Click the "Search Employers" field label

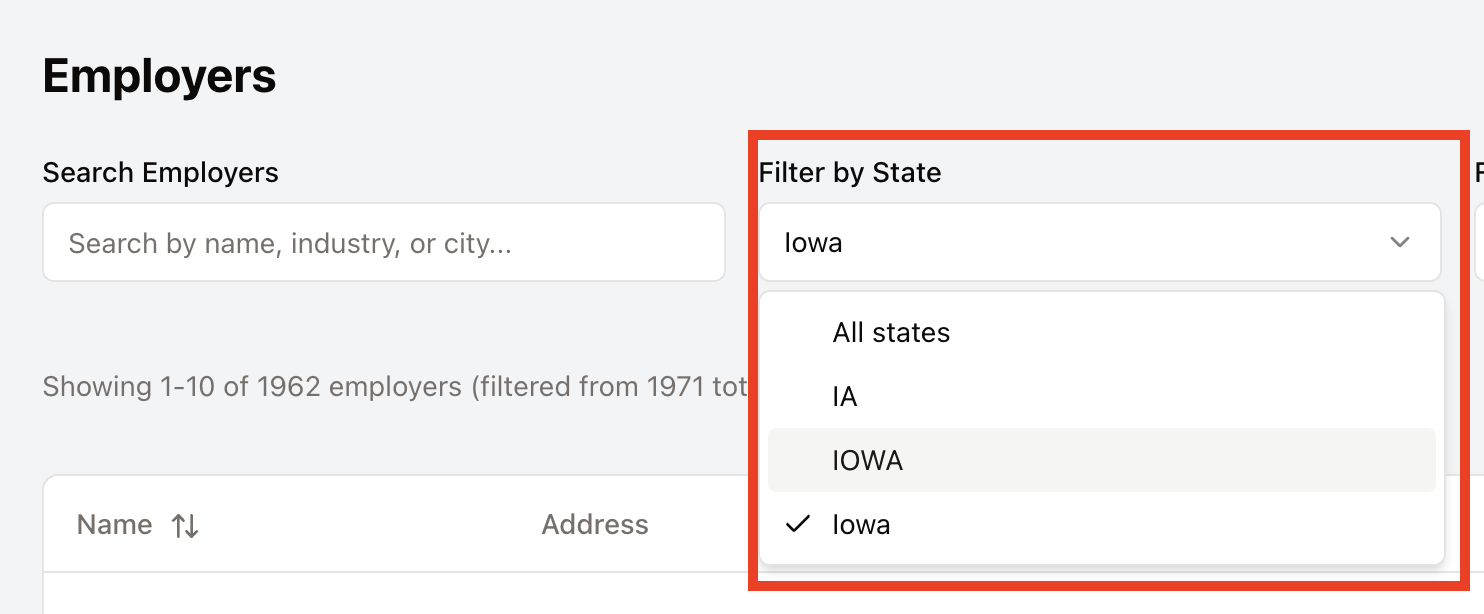point(160,173)
